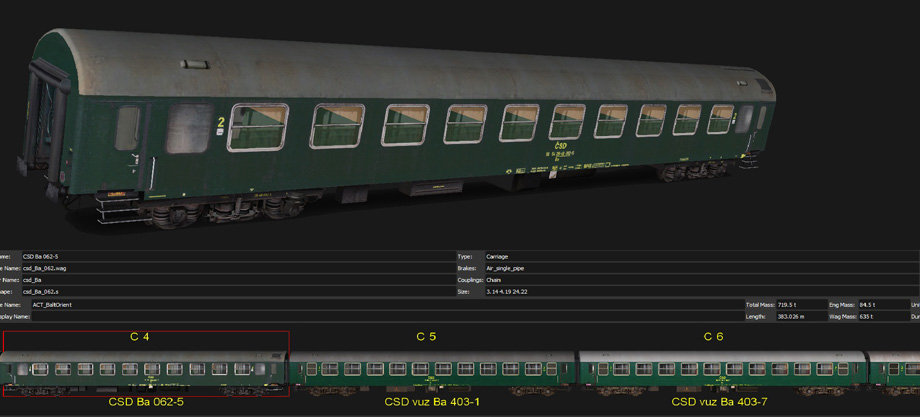920x417 pixels.
Task: Click the Type: label
Action: (464, 256)
